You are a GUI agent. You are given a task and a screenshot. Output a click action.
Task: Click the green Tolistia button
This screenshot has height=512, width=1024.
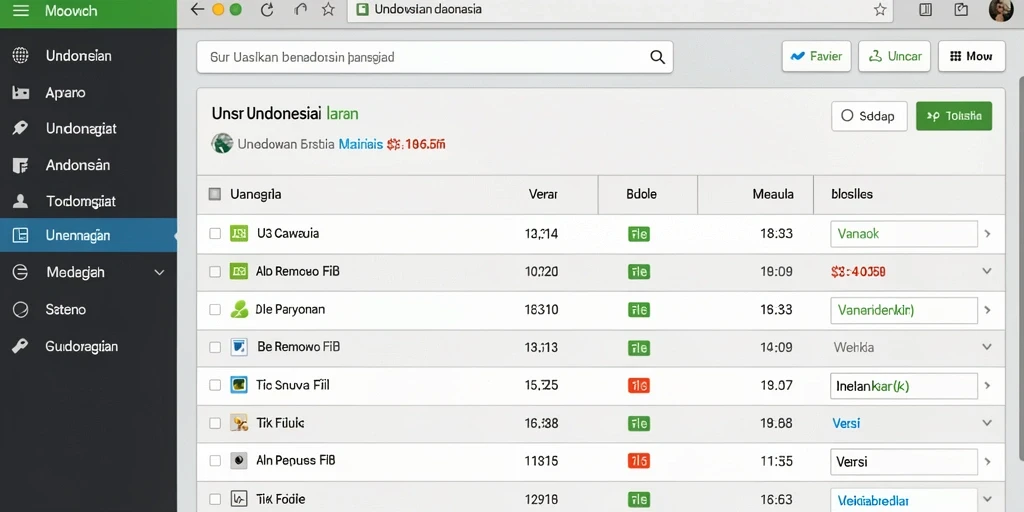pos(954,116)
